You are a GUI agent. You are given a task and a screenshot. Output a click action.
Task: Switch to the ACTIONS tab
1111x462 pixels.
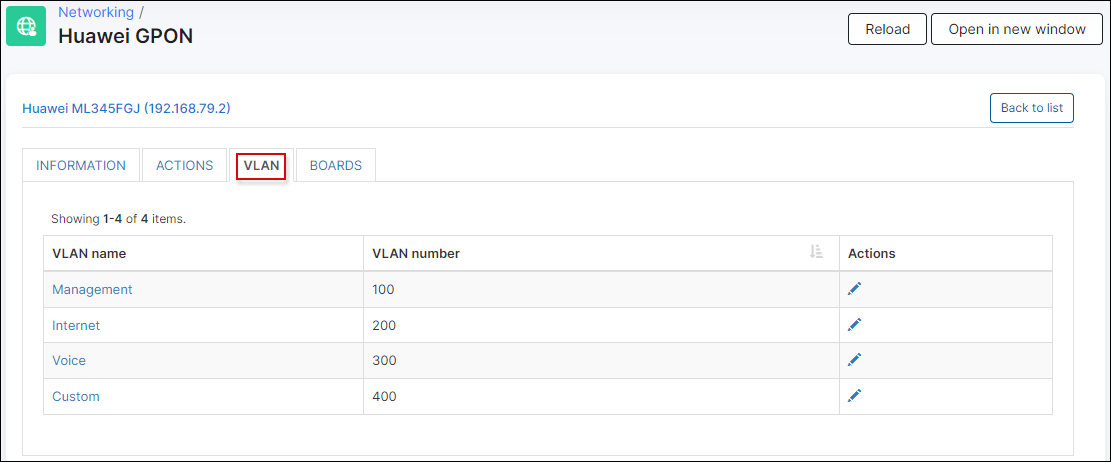[x=184, y=165]
